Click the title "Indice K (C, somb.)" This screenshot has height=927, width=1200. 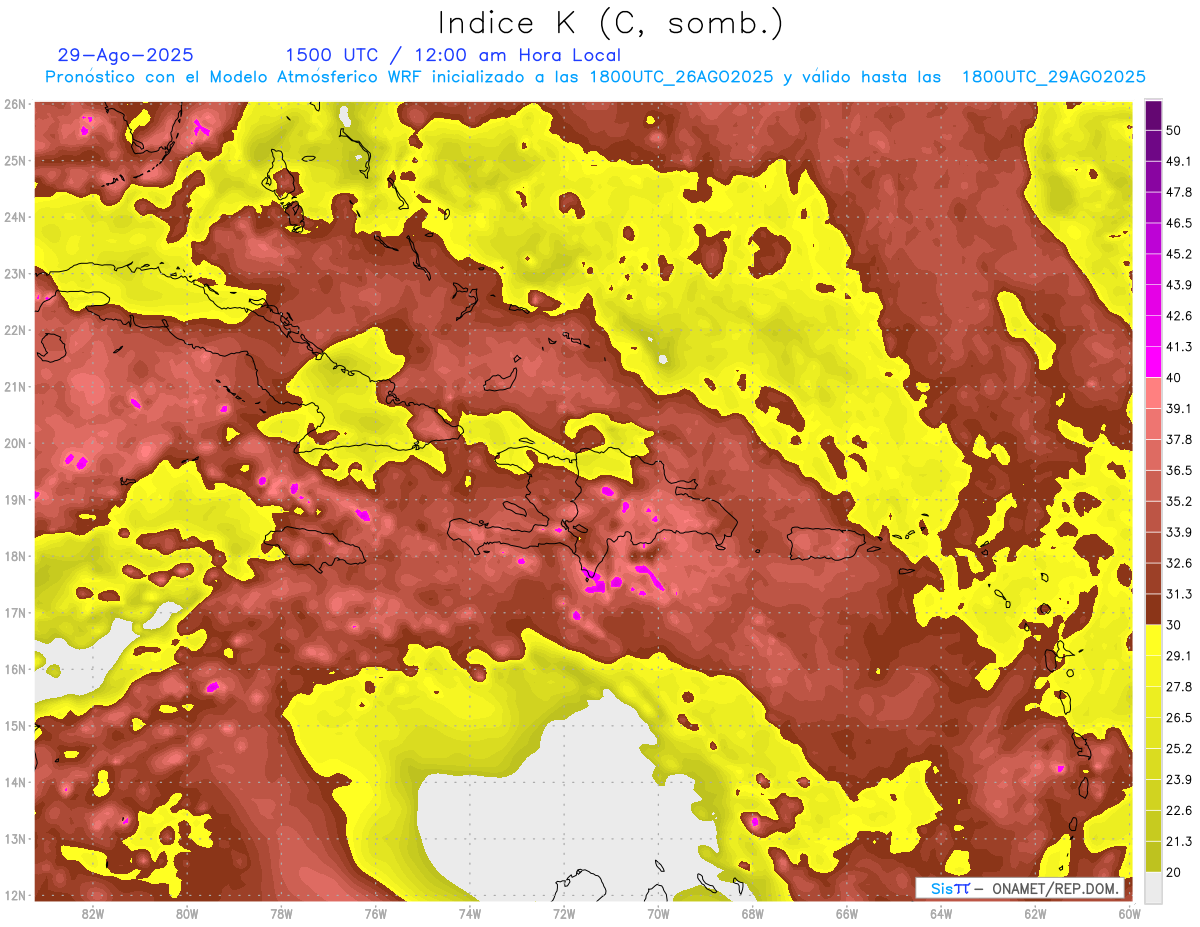click(x=610, y=23)
